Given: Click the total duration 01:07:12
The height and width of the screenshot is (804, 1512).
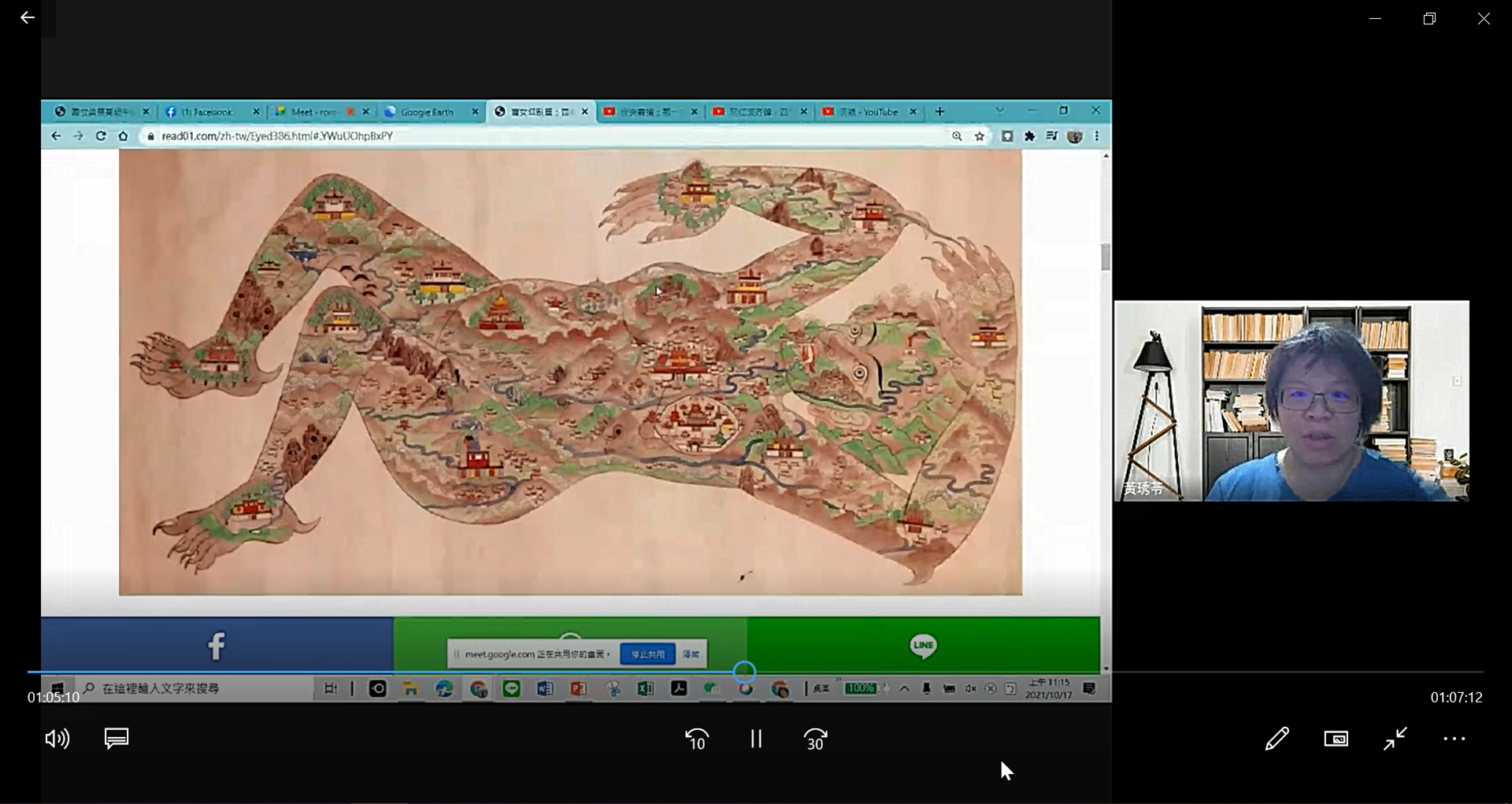Looking at the screenshot, I should click(1456, 697).
